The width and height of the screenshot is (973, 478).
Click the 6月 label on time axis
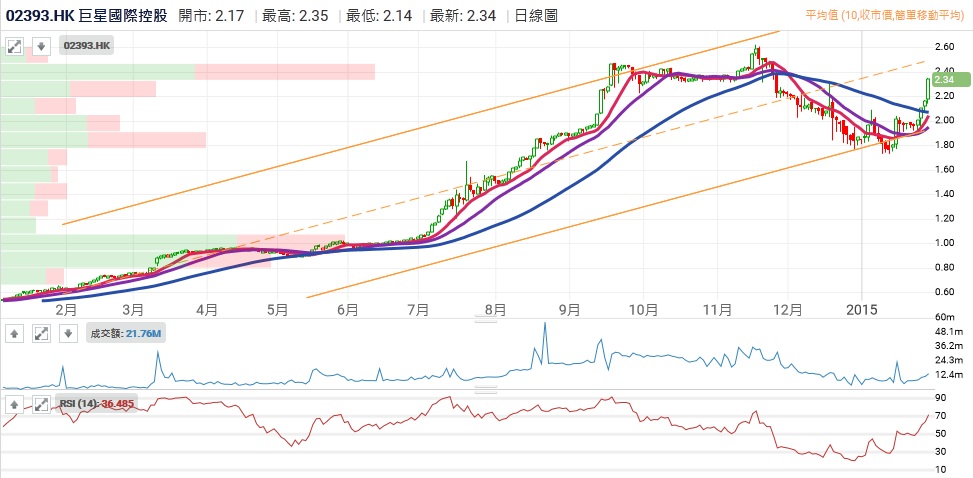pyautogui.click(x=348, y=310)
